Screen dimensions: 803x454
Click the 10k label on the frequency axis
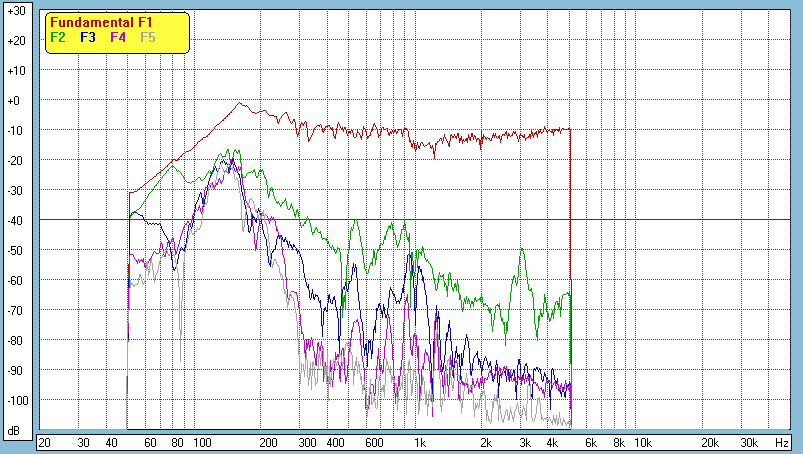pos(645,442)
